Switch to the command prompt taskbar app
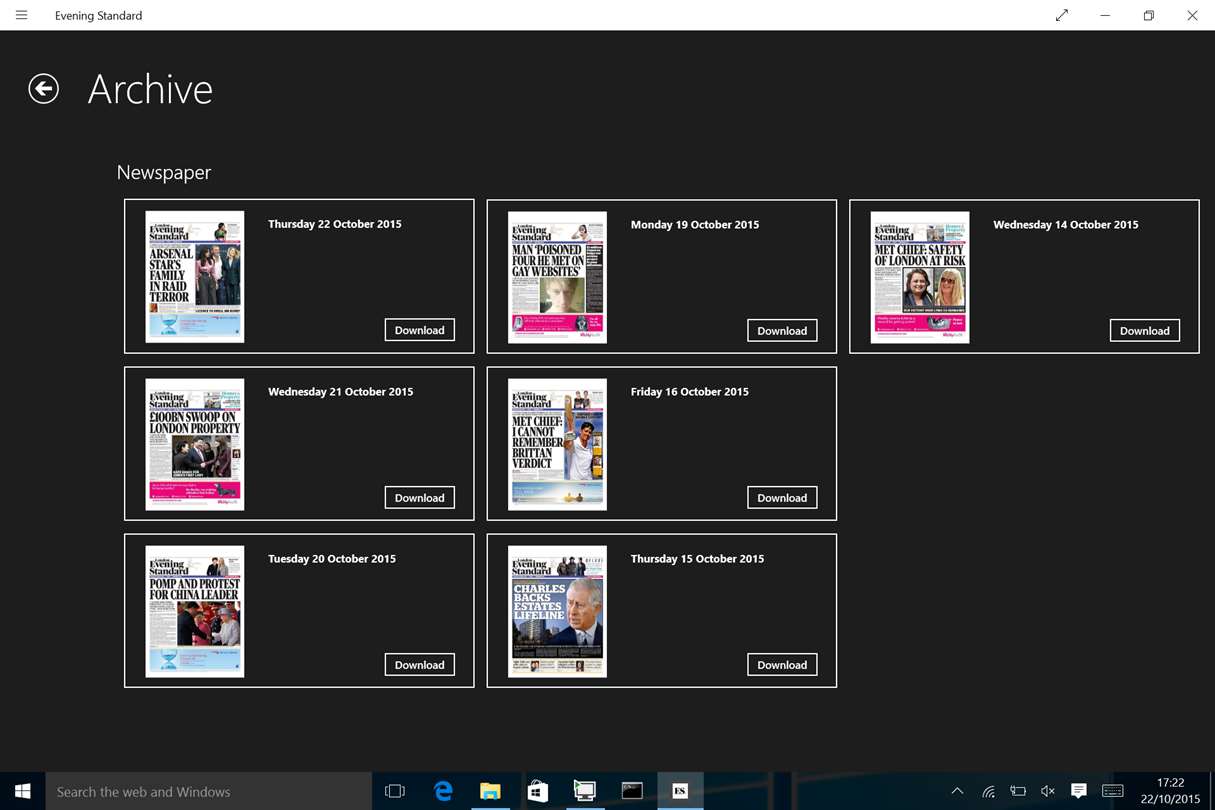Screen dimensions: 1215x810 click(x=632, y=791)
